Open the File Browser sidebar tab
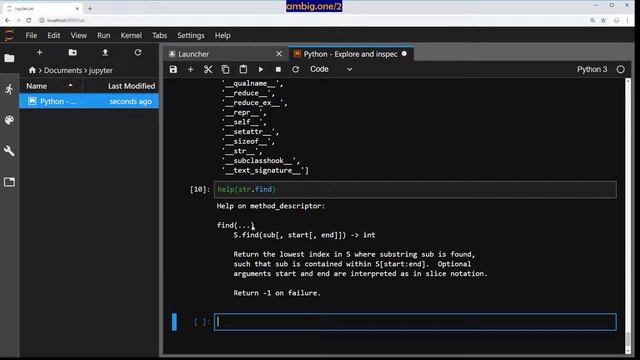 pyautogui.click(x=9, y=58)
